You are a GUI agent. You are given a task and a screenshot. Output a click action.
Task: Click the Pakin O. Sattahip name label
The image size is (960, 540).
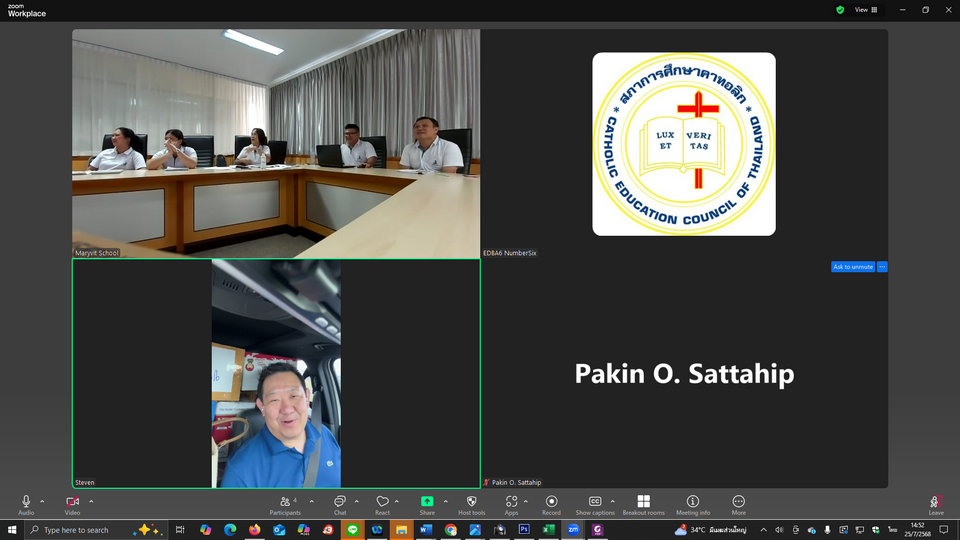click(x=516, y=482)
